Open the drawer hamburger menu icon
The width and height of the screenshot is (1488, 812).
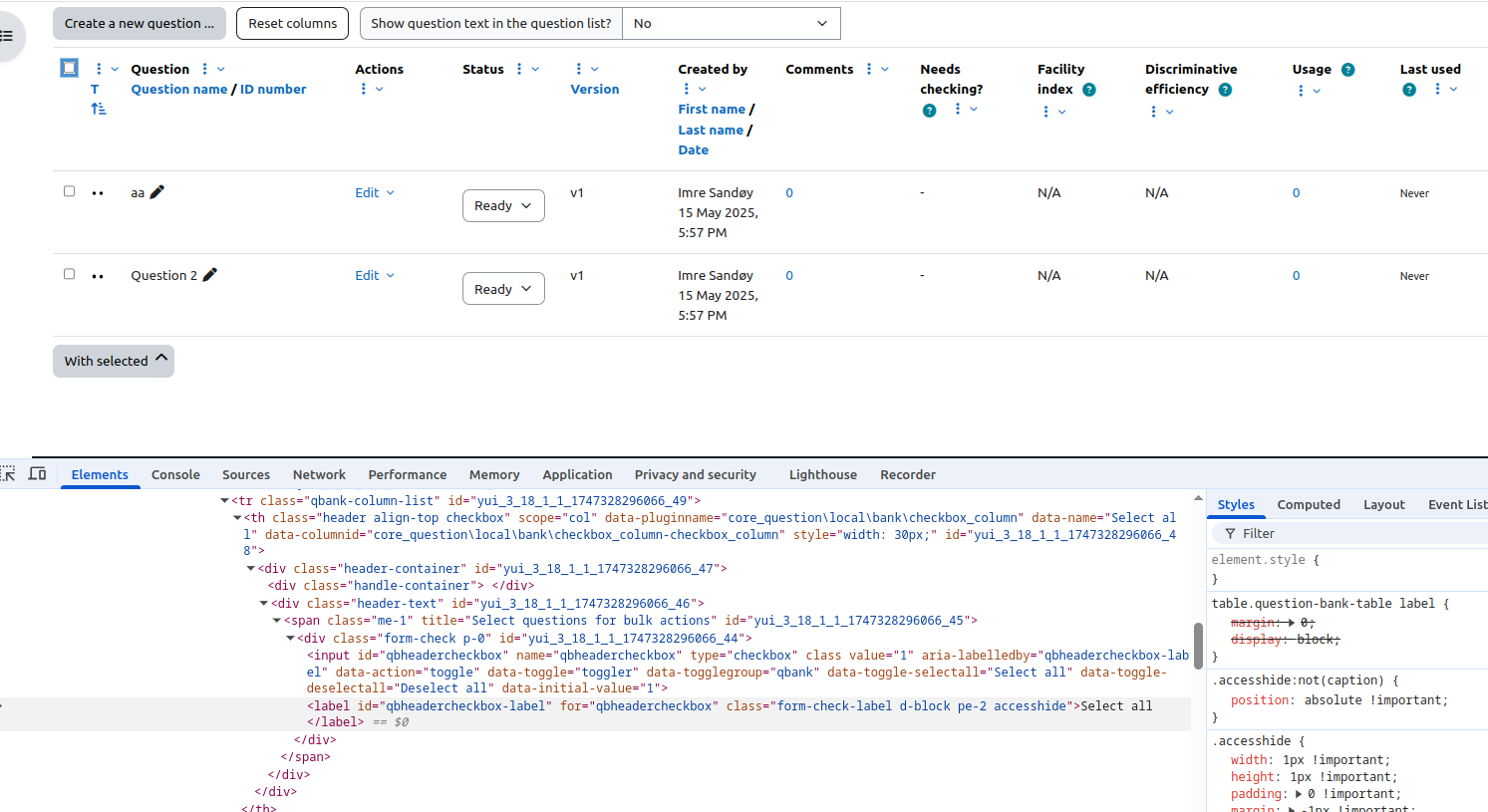7,36
